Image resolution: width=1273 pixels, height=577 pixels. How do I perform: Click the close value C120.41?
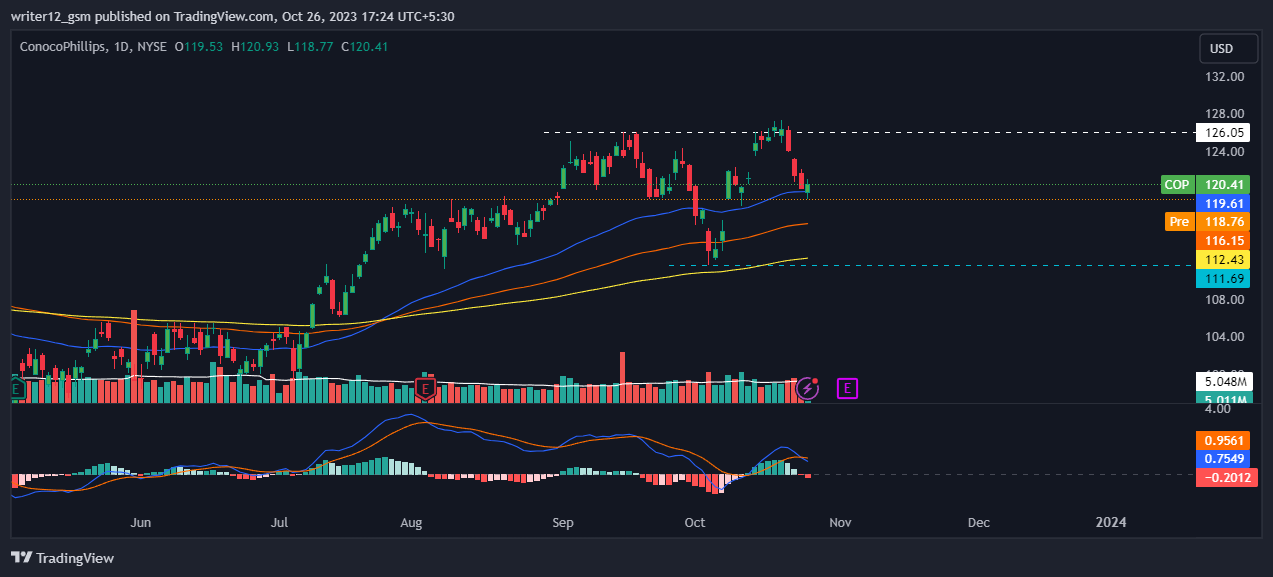point(365,46)
